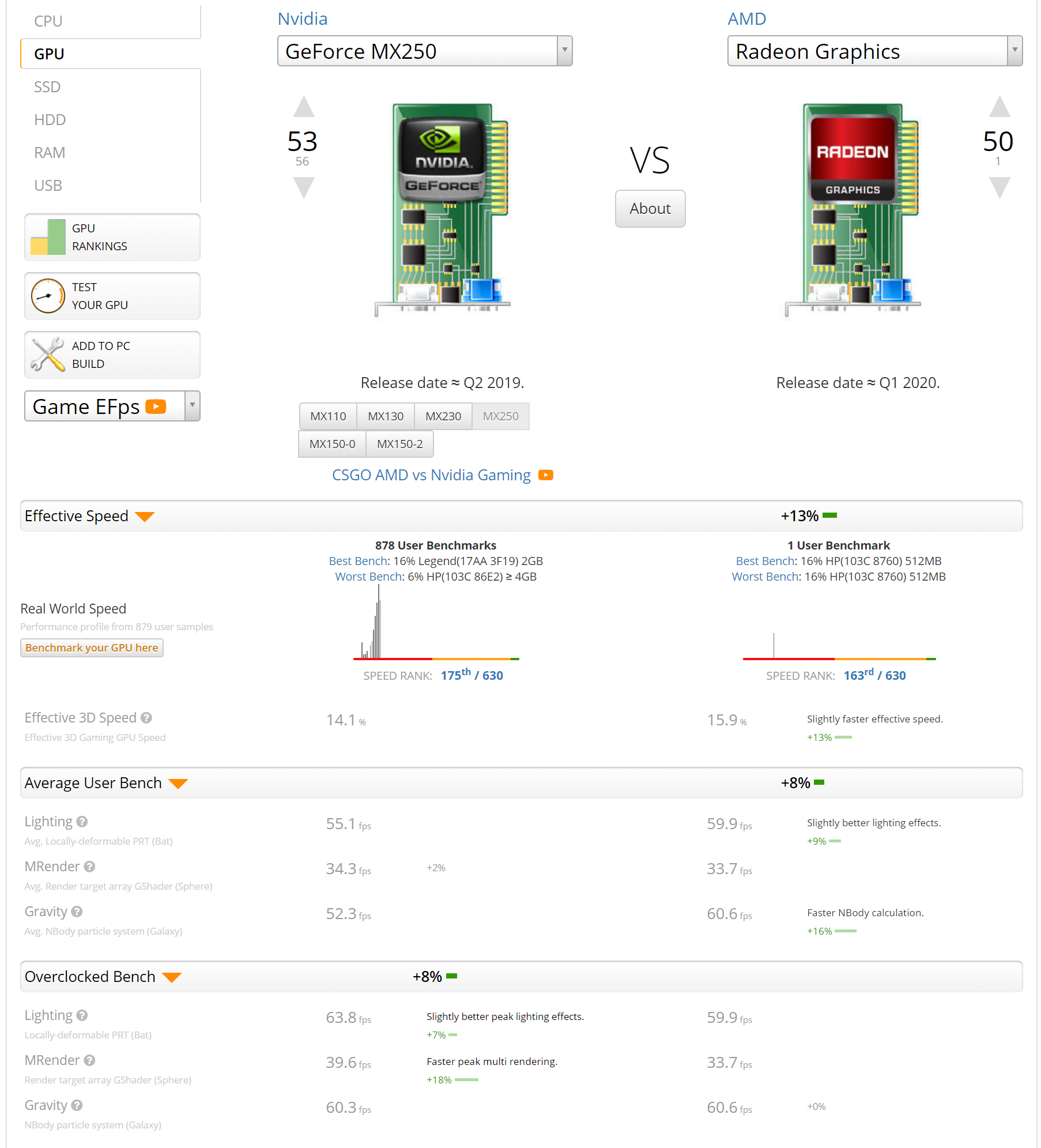Click the Nvidia GeForce card image
The width and height of the screenshot is (1041, 1148).
[443, 209]
